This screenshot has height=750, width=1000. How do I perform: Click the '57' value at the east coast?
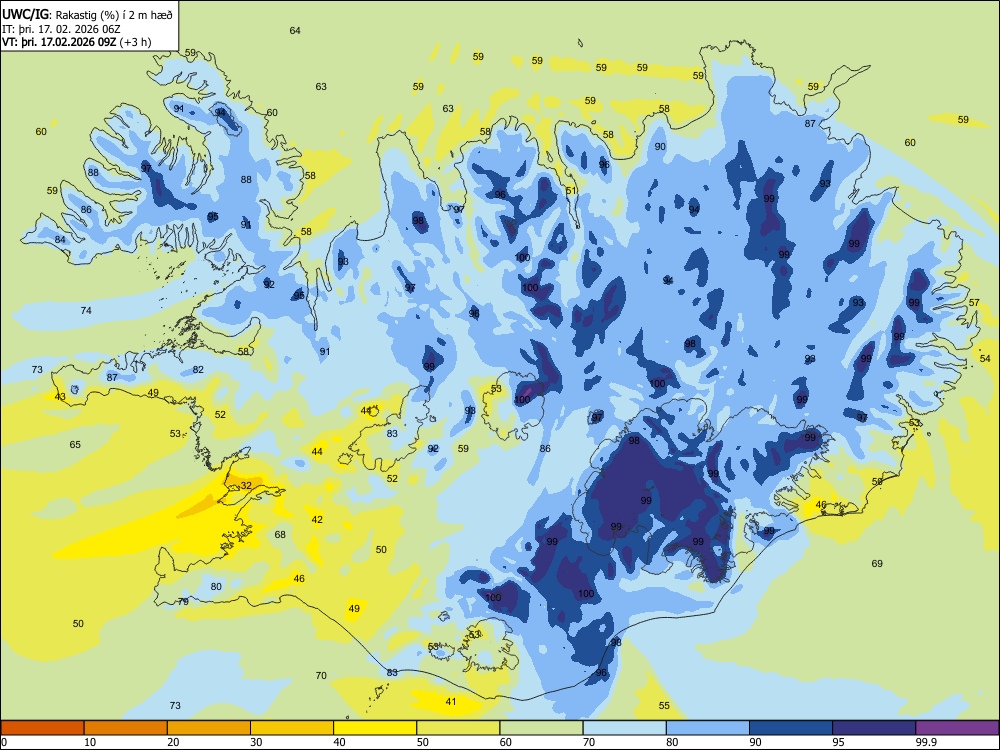pos(974,302)
